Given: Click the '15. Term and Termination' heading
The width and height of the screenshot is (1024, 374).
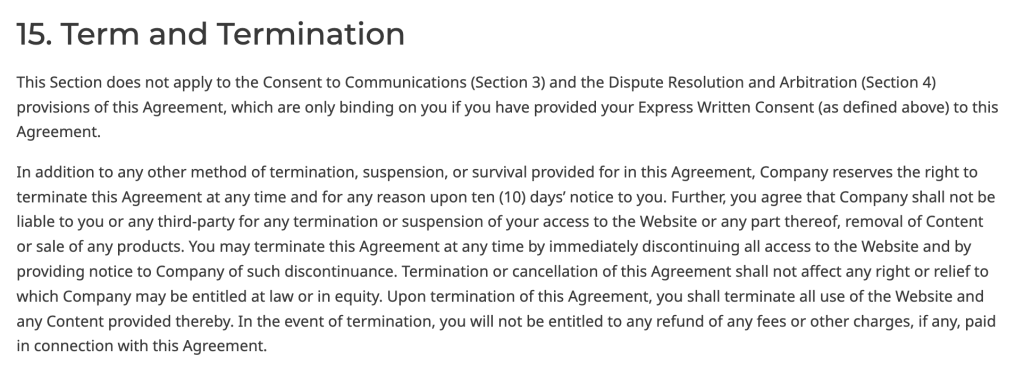Looking at the screenshot, I should pyautogui.click(x=210, y=34).
